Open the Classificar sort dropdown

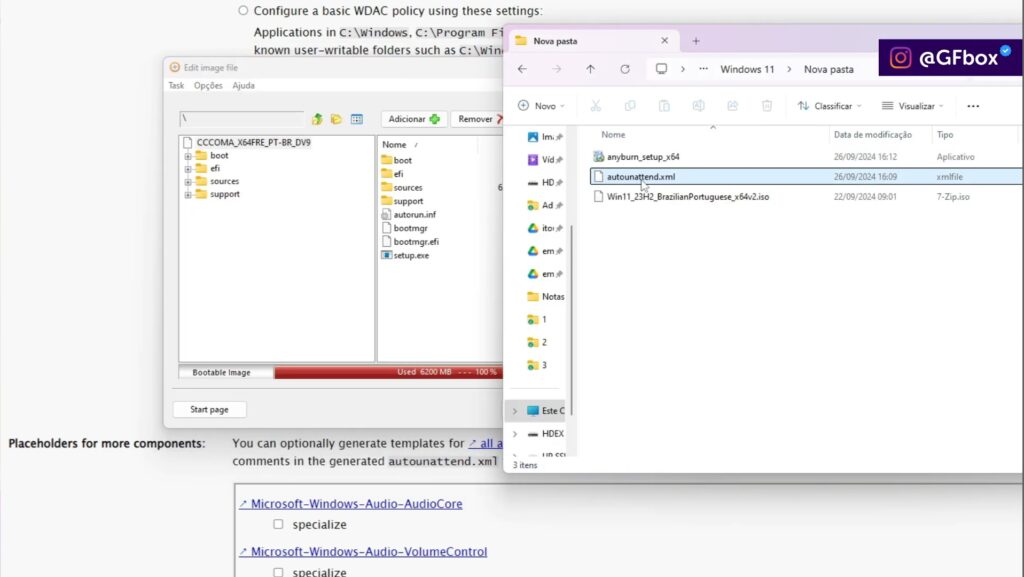point(829,106)
